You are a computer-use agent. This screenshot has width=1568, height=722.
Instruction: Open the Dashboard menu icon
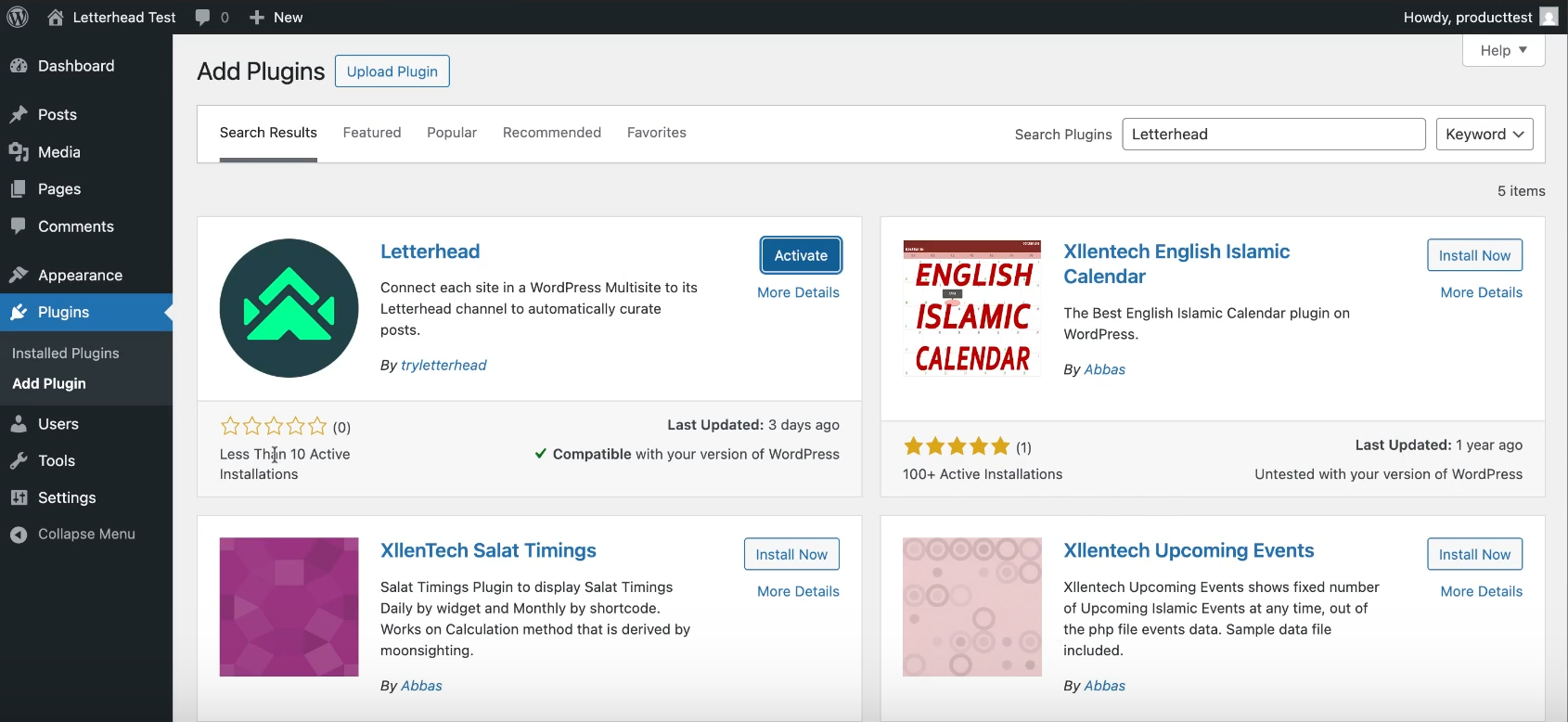point(19,66)
